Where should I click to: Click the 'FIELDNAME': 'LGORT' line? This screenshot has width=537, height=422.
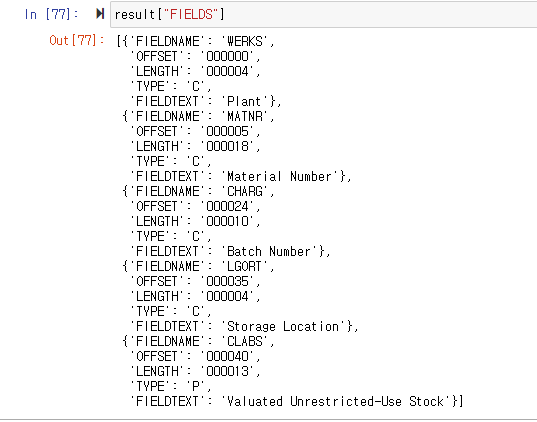pos(199,267)
